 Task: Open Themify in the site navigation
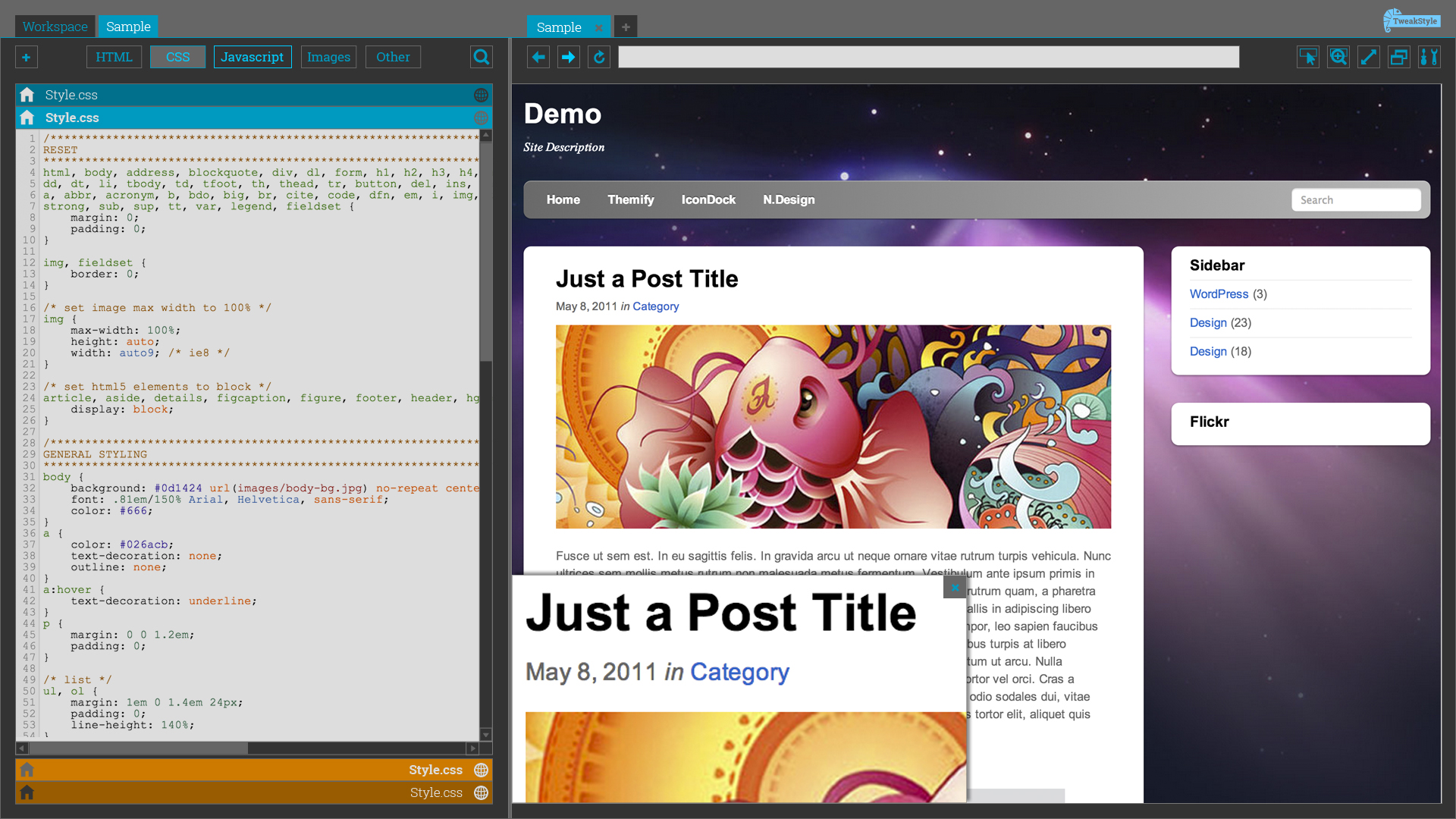630,199
